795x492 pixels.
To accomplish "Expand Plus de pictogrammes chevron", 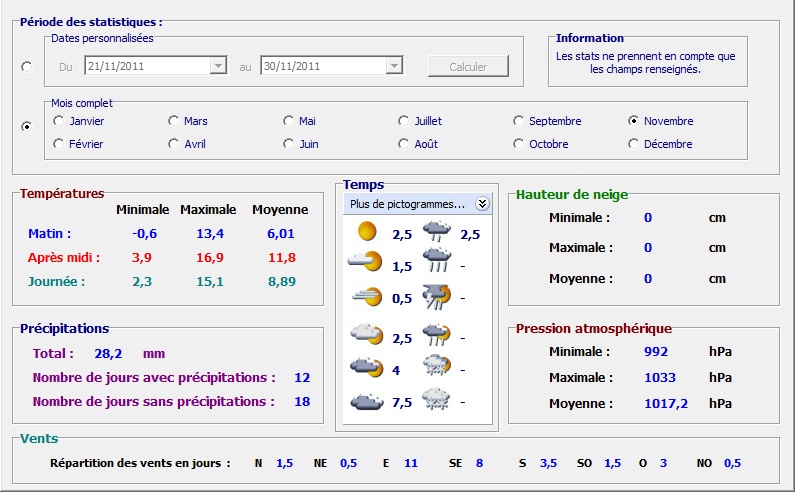I will (x=482, y=204).
